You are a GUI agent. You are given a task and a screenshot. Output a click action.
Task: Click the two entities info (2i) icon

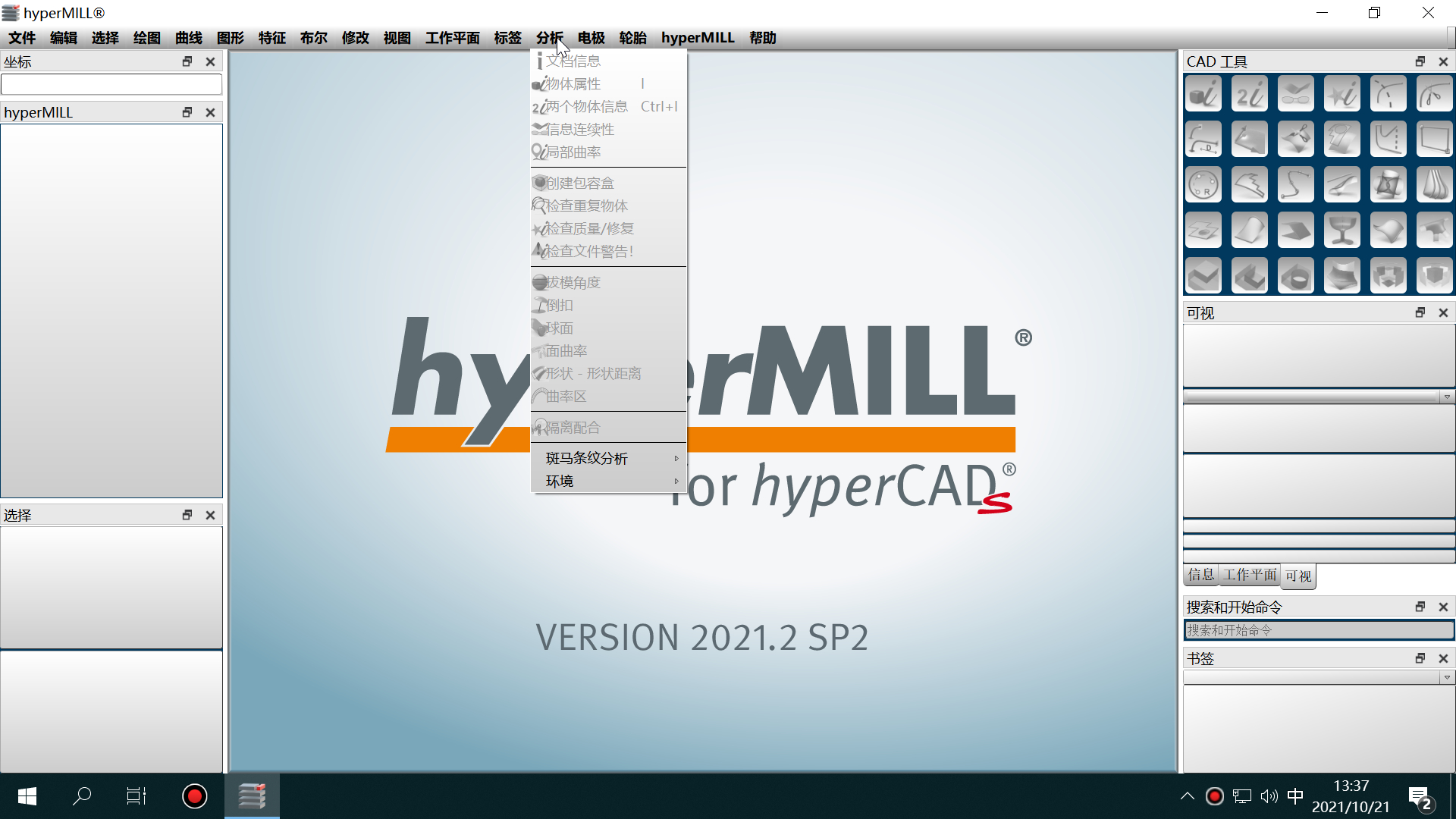tap(1250, 94)
